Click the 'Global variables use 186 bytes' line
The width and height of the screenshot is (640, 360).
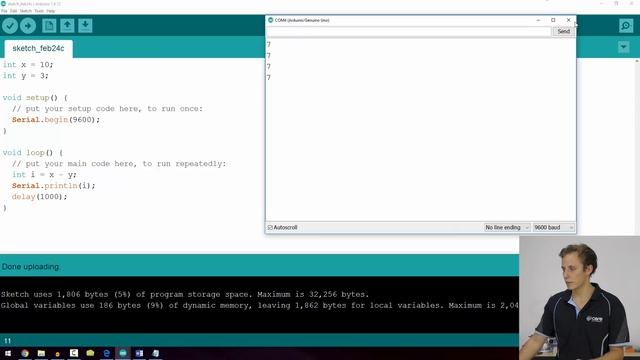[260, 305]
